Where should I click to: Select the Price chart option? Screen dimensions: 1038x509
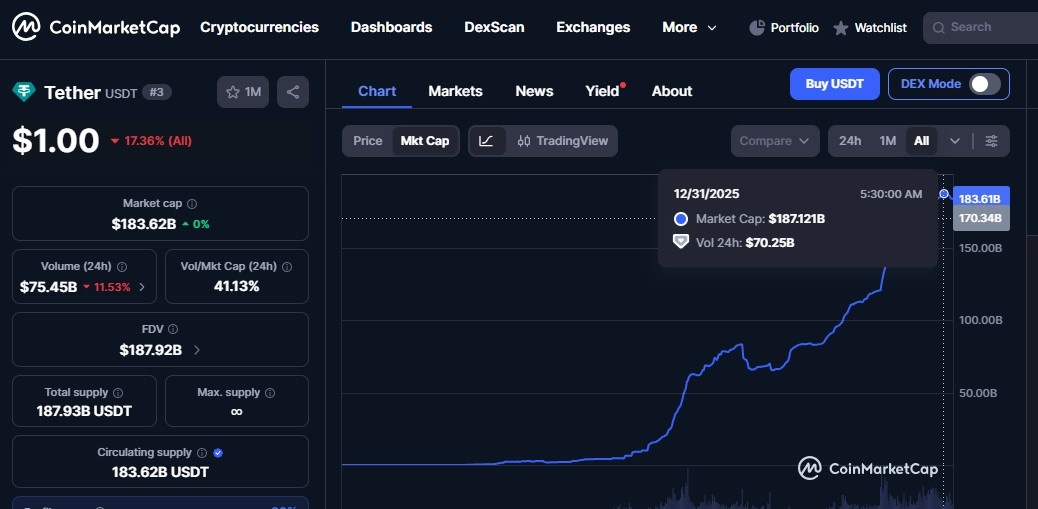click(367, 141)
